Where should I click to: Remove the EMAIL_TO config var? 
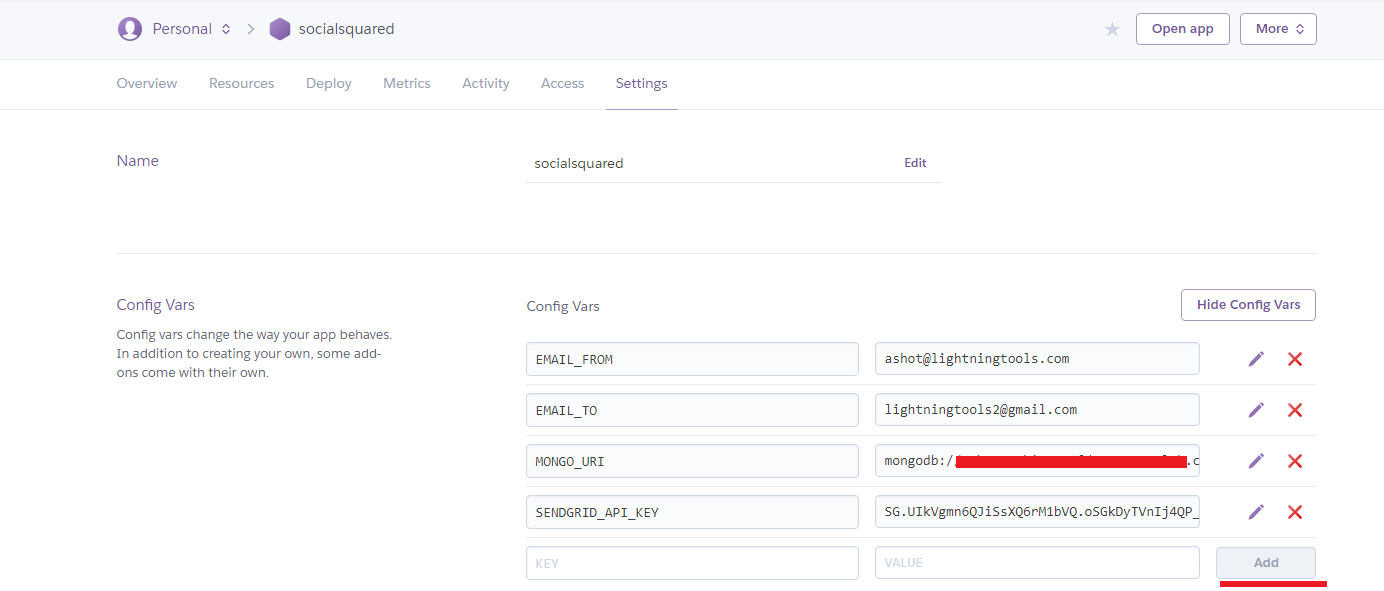pyautogui.click(x=1295, y=410)
